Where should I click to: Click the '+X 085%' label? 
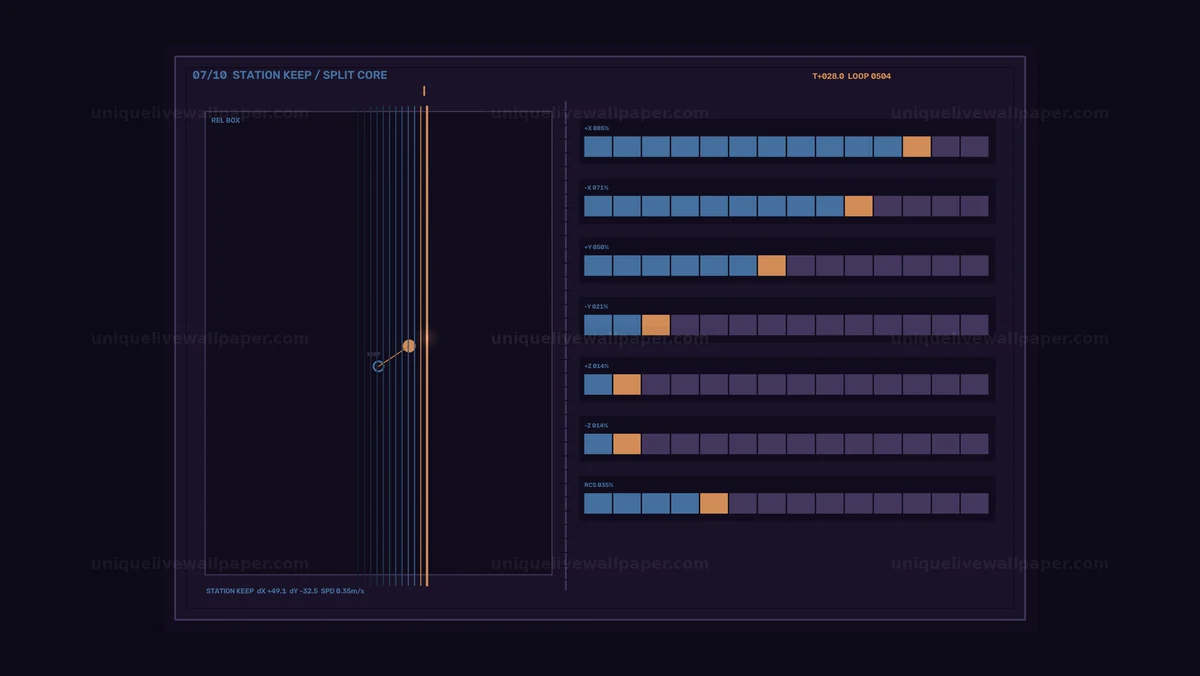(597, 128)
